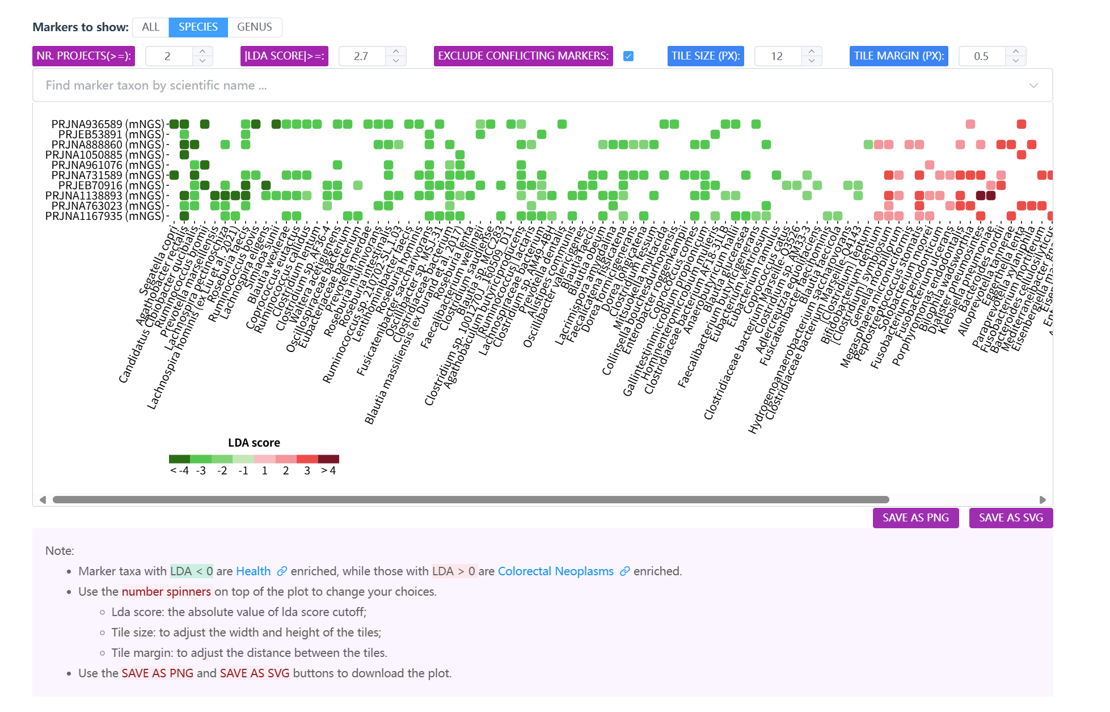Click the link icon beside Colorectal Neoplasms
Screen dimensions: 1110x712
click(x=625, y=570)
